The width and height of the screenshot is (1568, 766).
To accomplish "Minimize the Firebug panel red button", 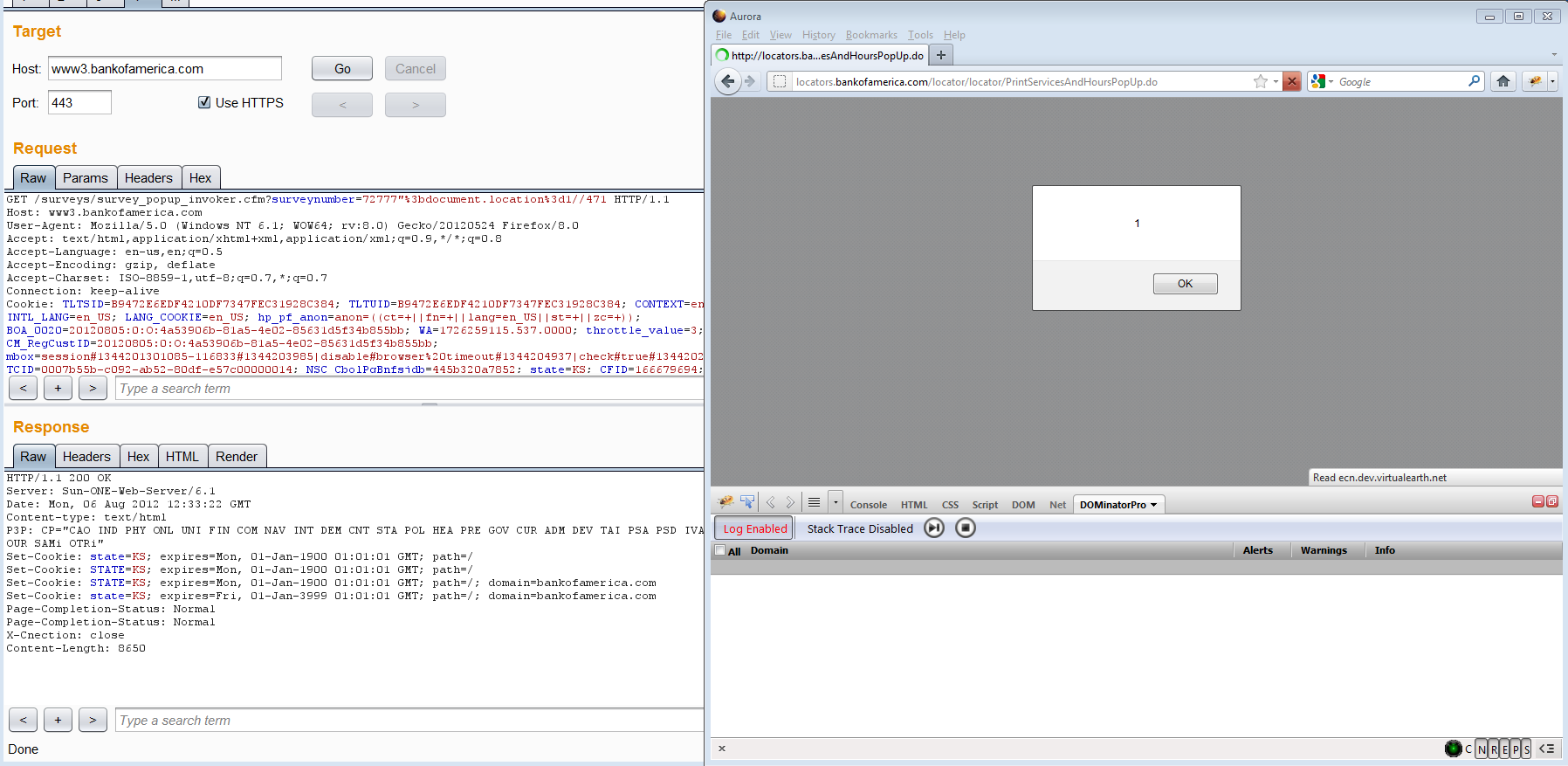I will [x=1538, y=501].
